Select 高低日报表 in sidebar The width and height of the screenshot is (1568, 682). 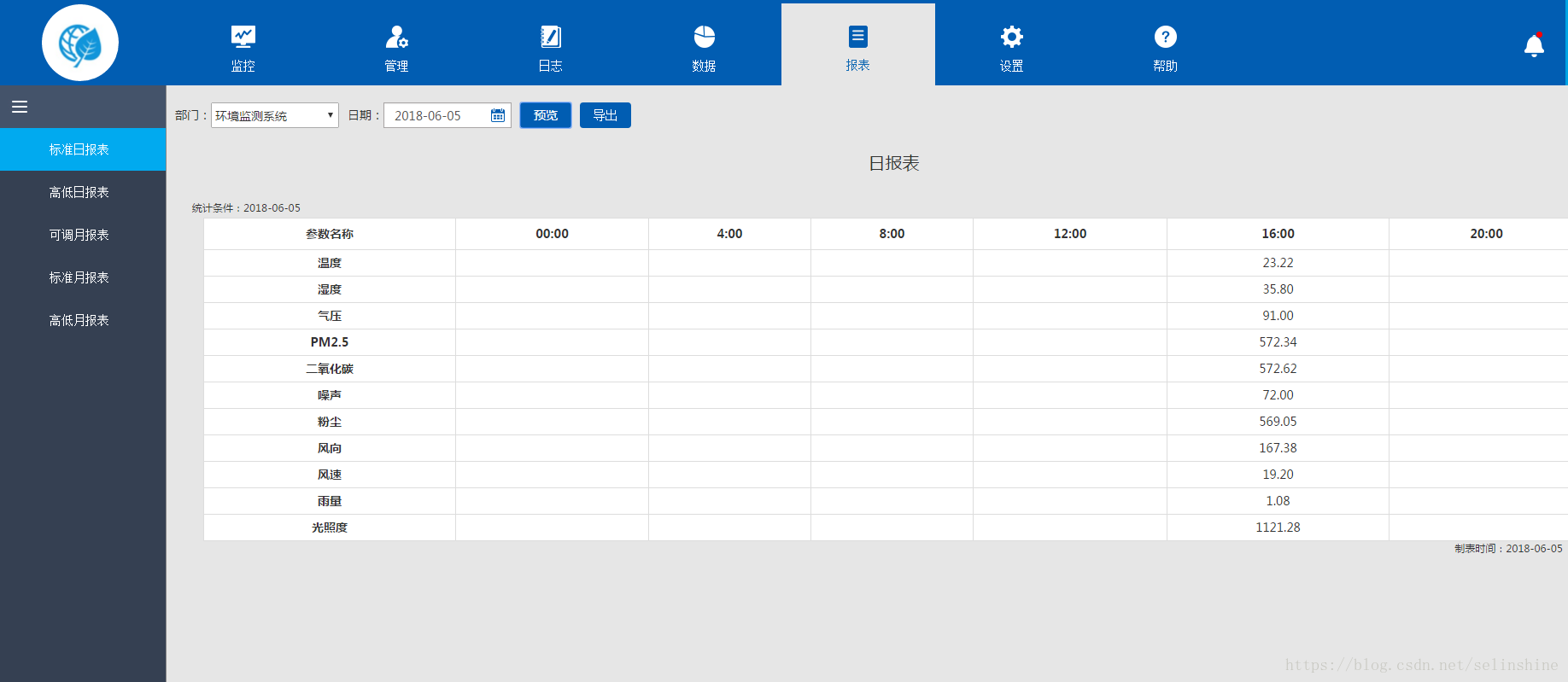[83, 192]
